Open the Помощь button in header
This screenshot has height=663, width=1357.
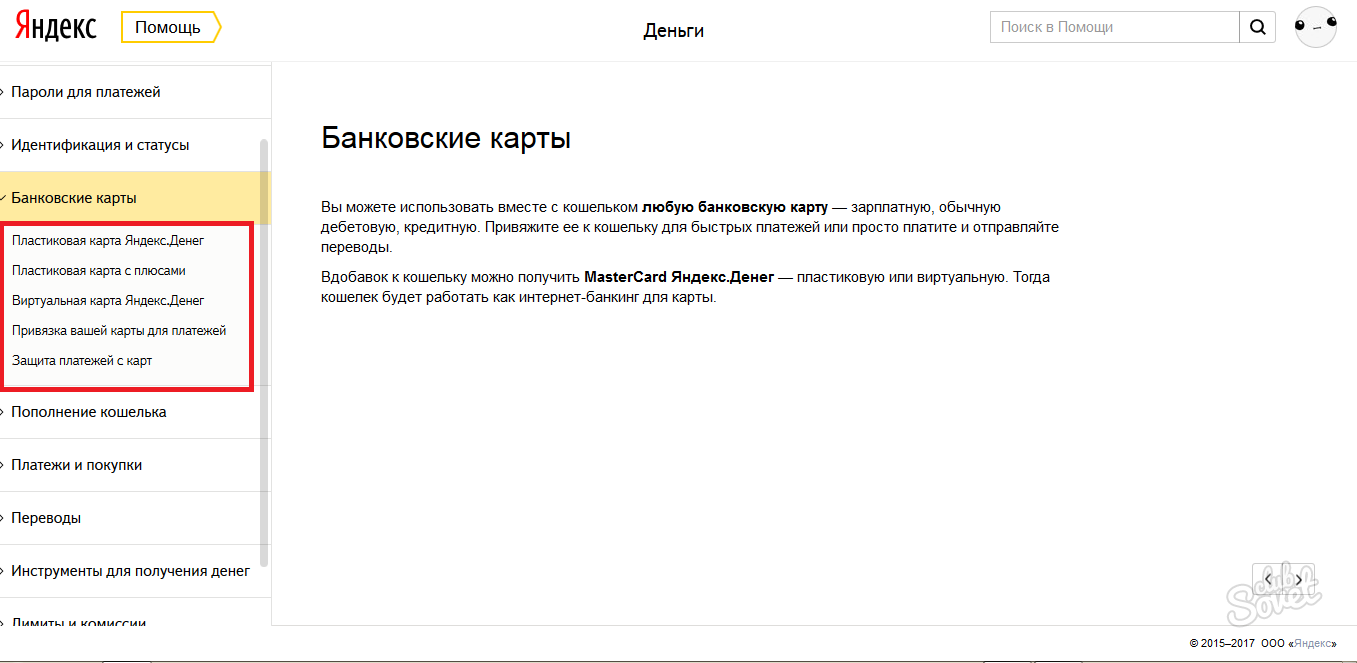point(171,27)
